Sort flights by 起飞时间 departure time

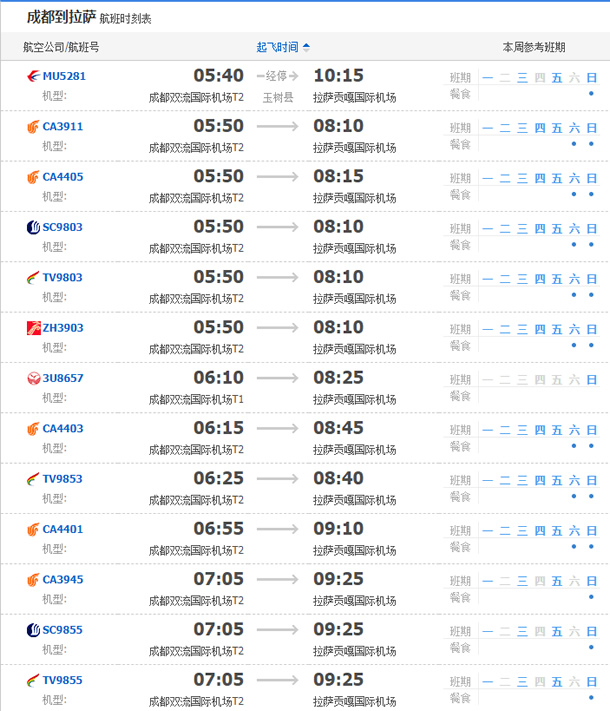pos(277,47)
